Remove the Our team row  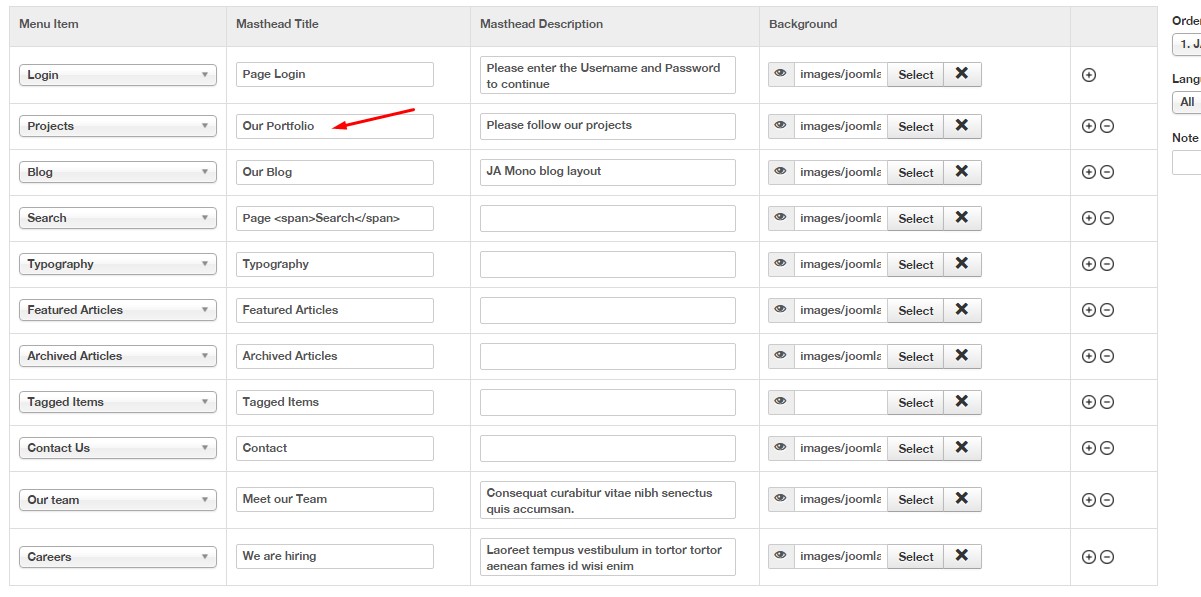point(1107,500)
